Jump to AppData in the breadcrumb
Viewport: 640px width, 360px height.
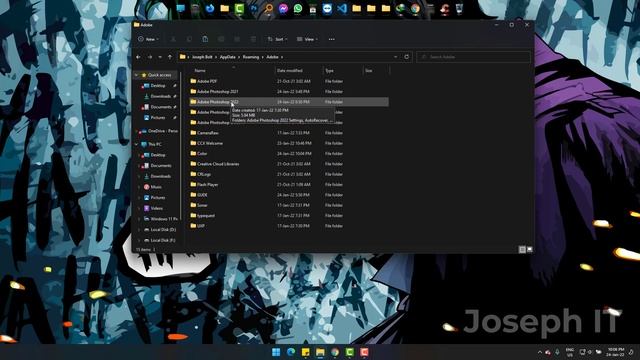[x=227, y=57]
